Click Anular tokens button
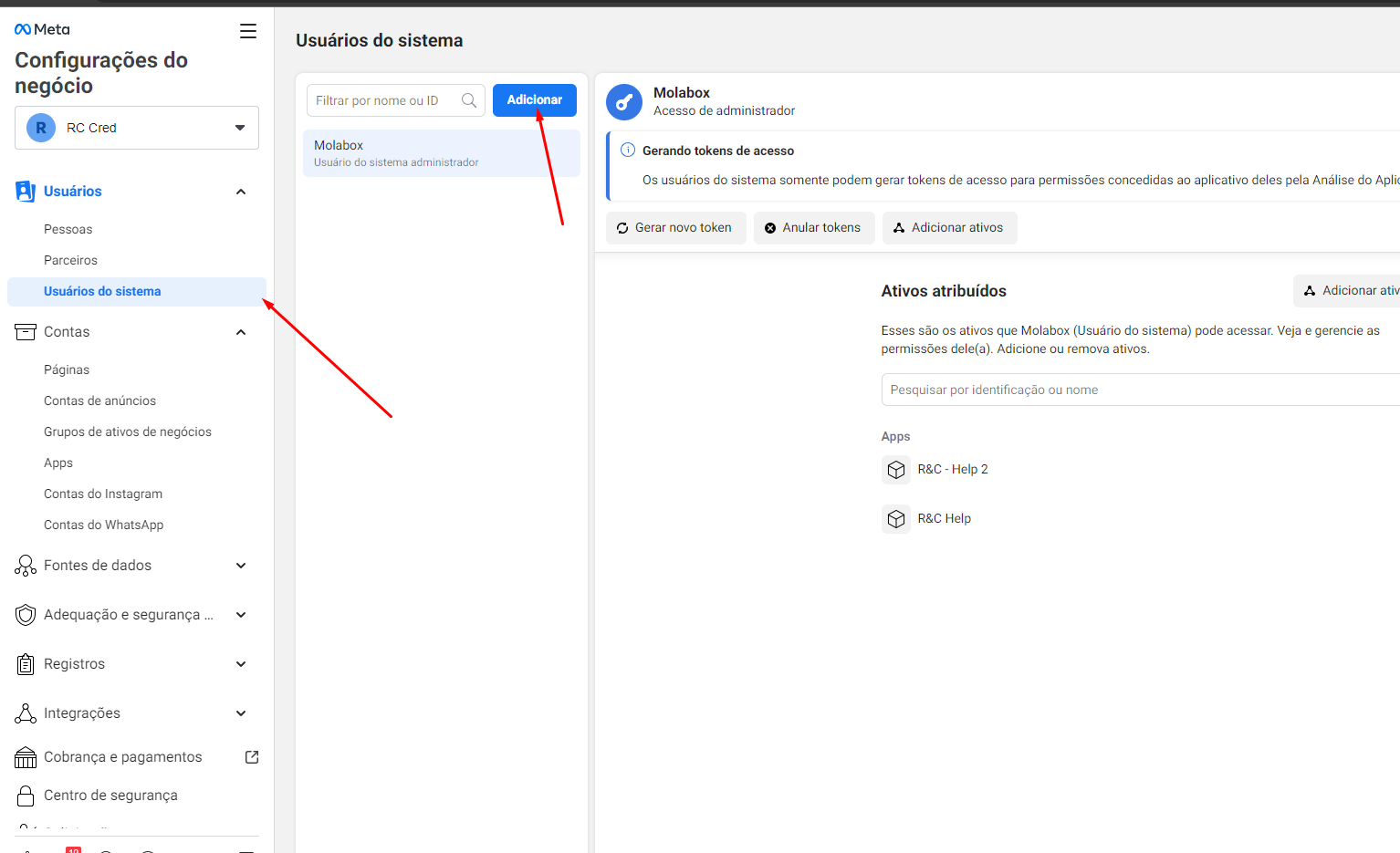The image size is (1400, 853). 814,228
